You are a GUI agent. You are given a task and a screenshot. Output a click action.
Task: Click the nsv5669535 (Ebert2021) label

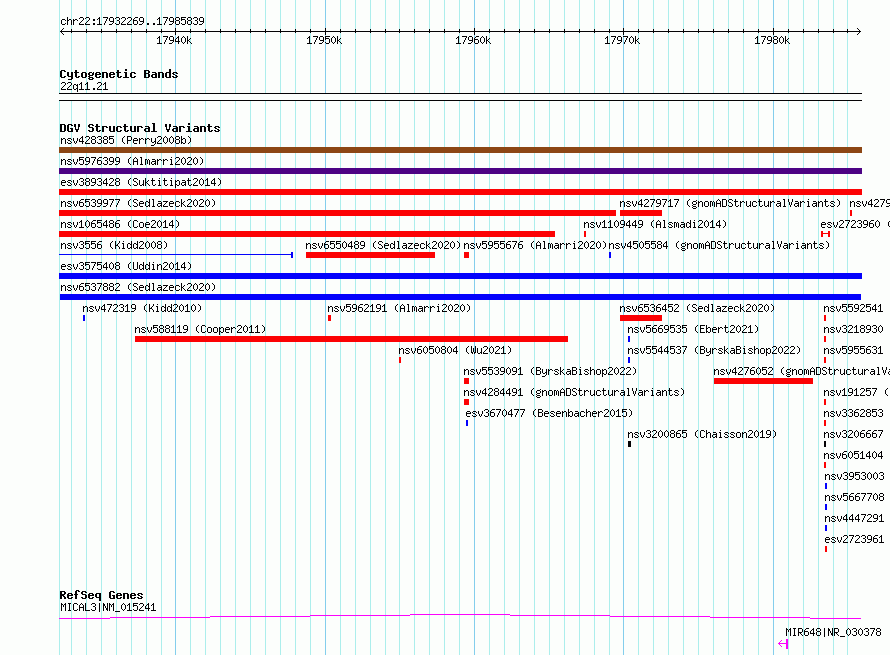(x=693, y=329)
